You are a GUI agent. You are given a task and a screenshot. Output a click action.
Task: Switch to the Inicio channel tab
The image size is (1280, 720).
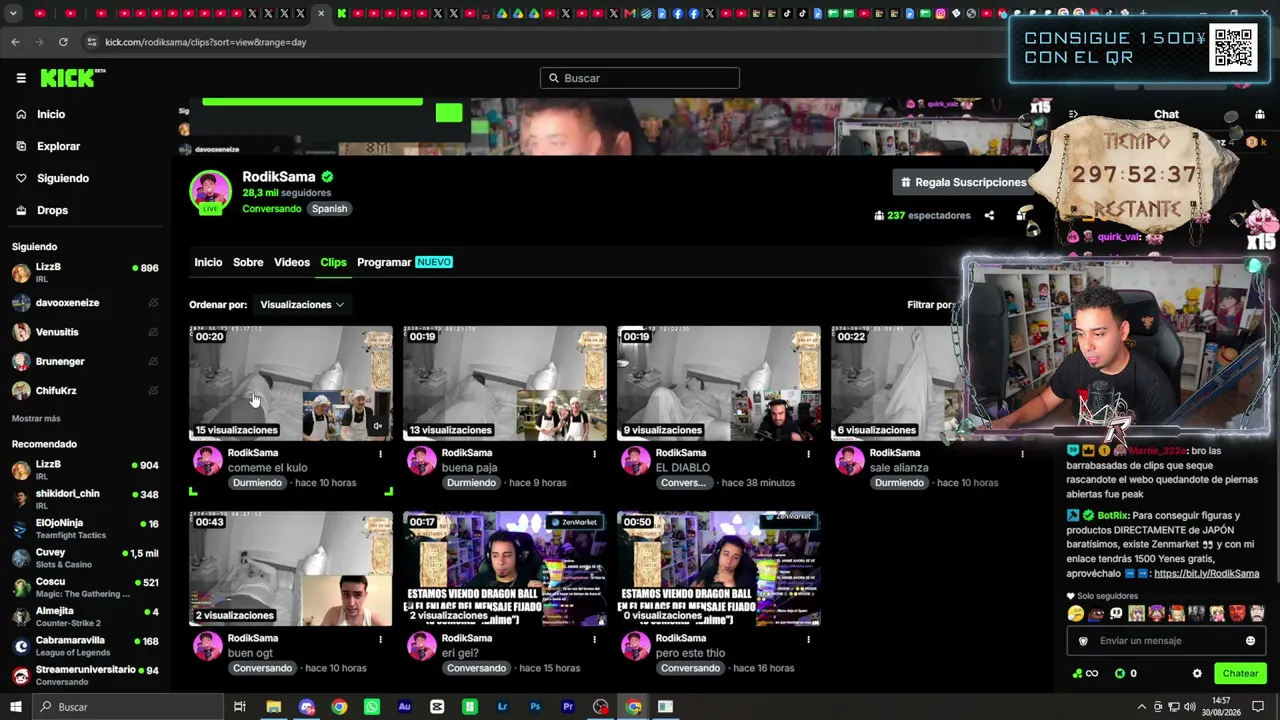pyautogui.click(x=208, y=262)
